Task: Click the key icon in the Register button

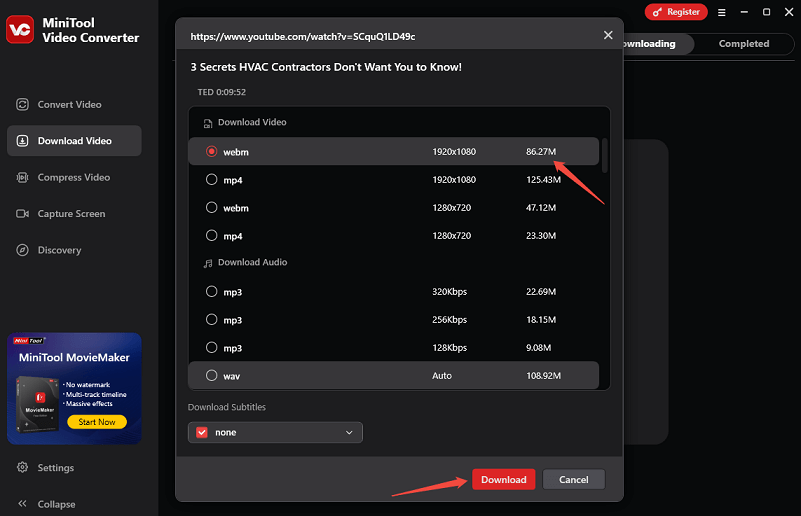Action: (657, 12)
